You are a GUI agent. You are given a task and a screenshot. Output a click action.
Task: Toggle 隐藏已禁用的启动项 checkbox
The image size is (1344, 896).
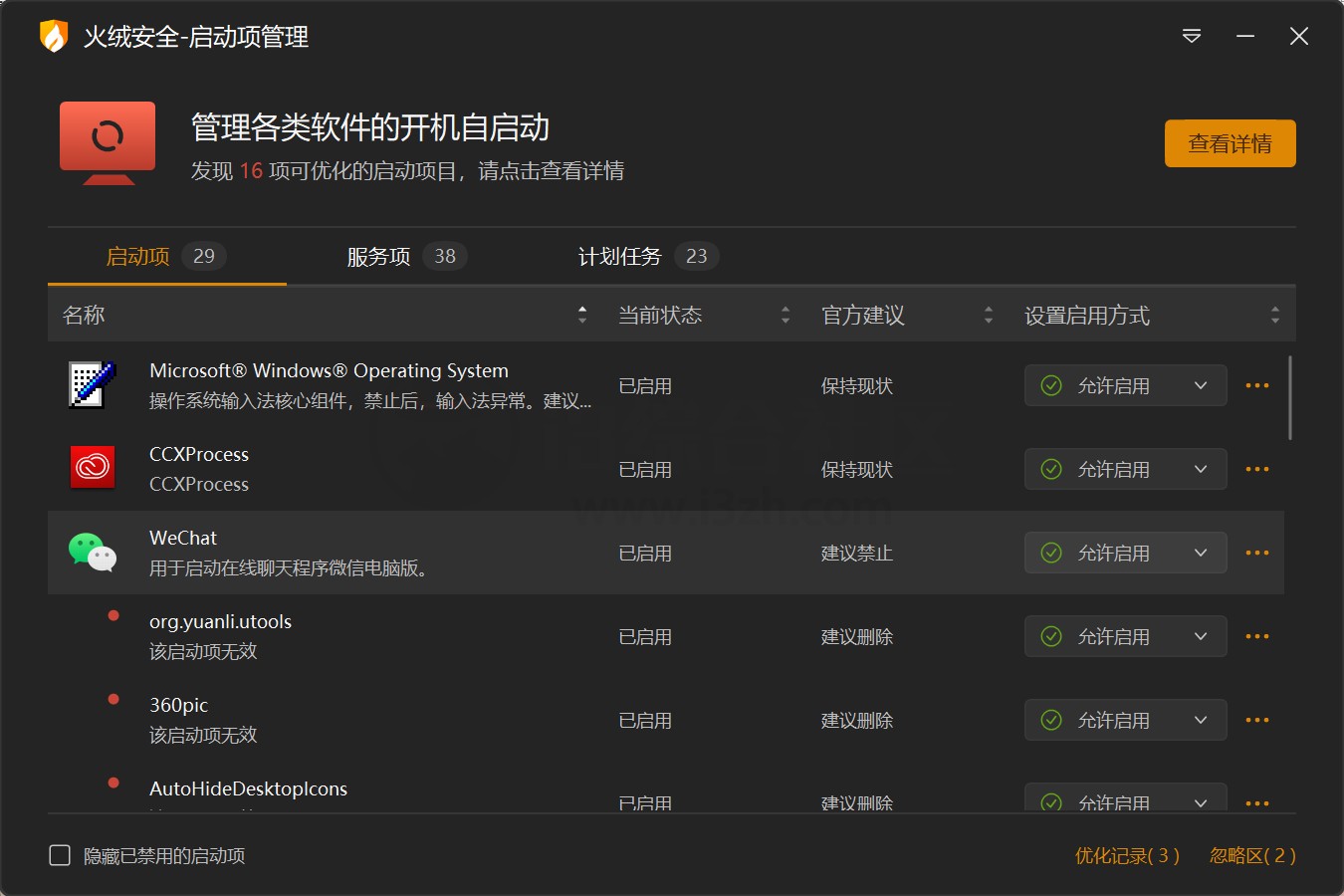(60, 855)
